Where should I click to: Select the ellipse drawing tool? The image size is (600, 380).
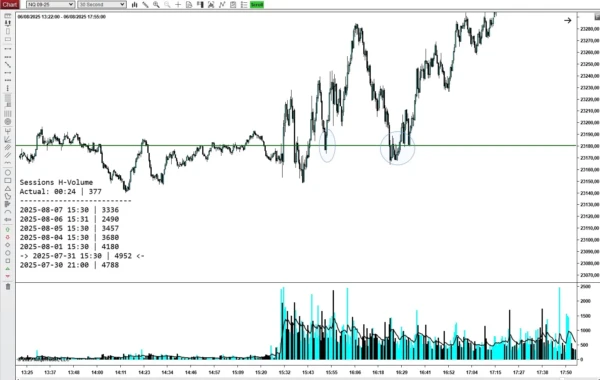tap(8, 173)
